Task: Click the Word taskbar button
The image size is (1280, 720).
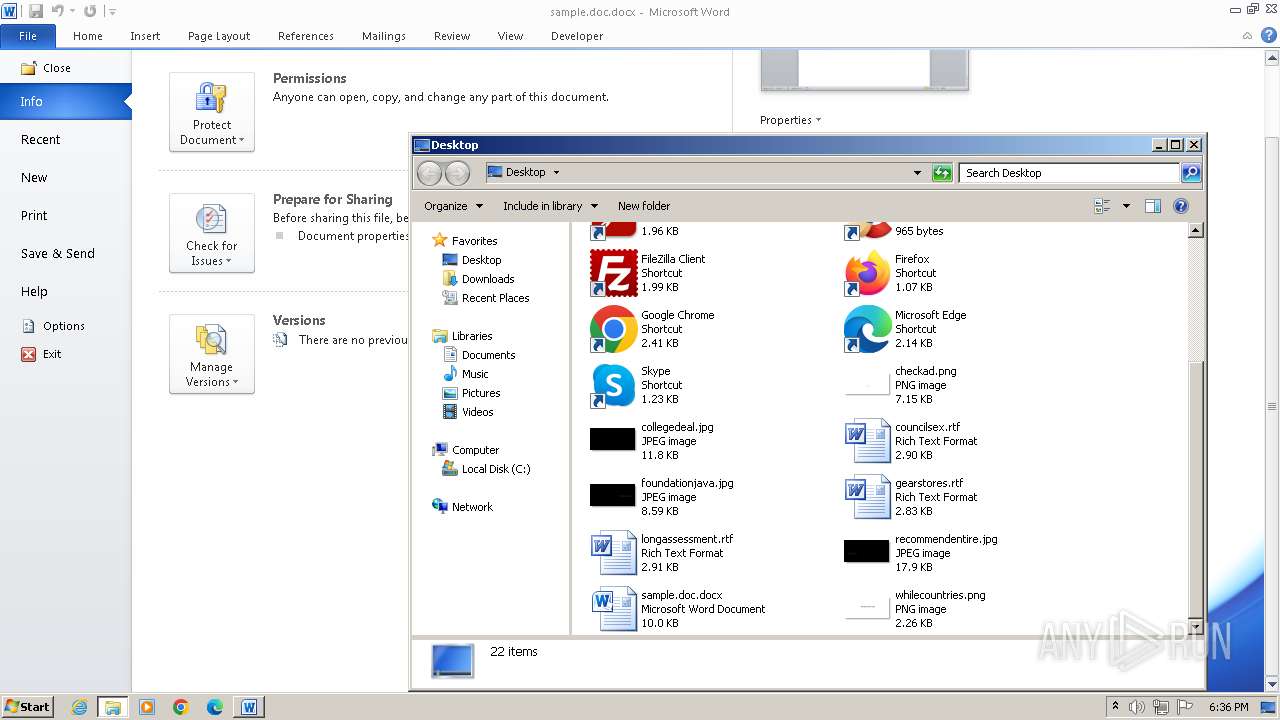Action: pyautogui.click(x=249, y=707)
